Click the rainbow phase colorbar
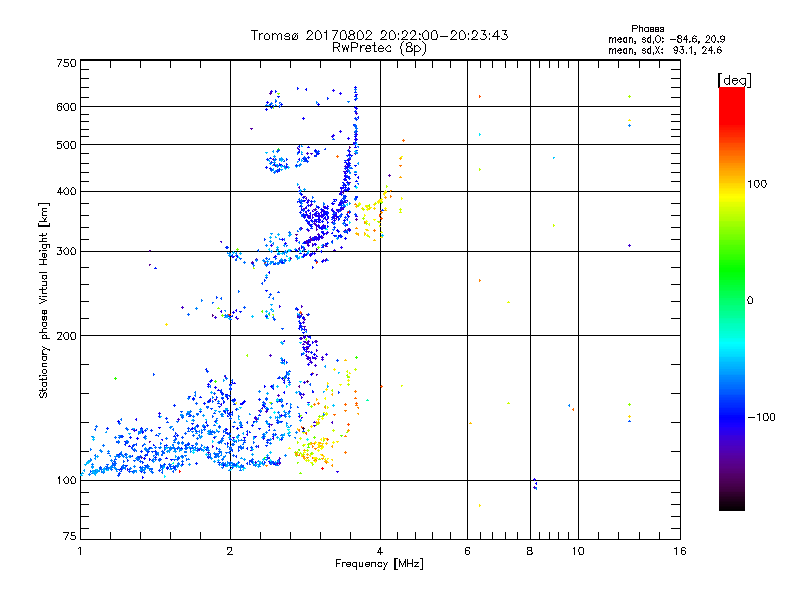 coord(732,298)
